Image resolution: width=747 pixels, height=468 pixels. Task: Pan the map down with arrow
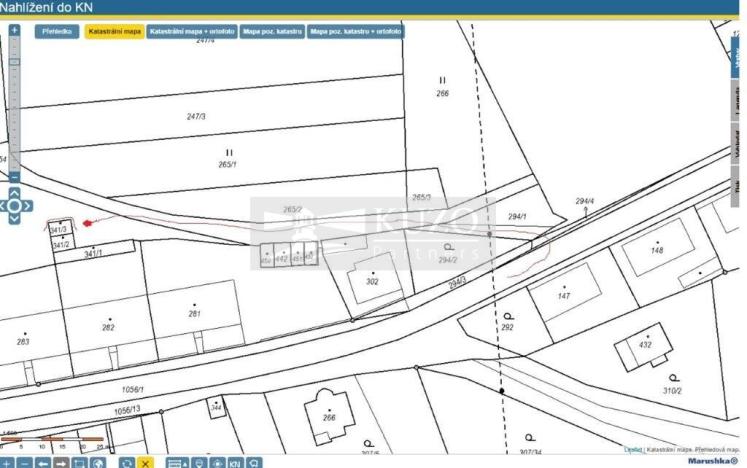14,219
